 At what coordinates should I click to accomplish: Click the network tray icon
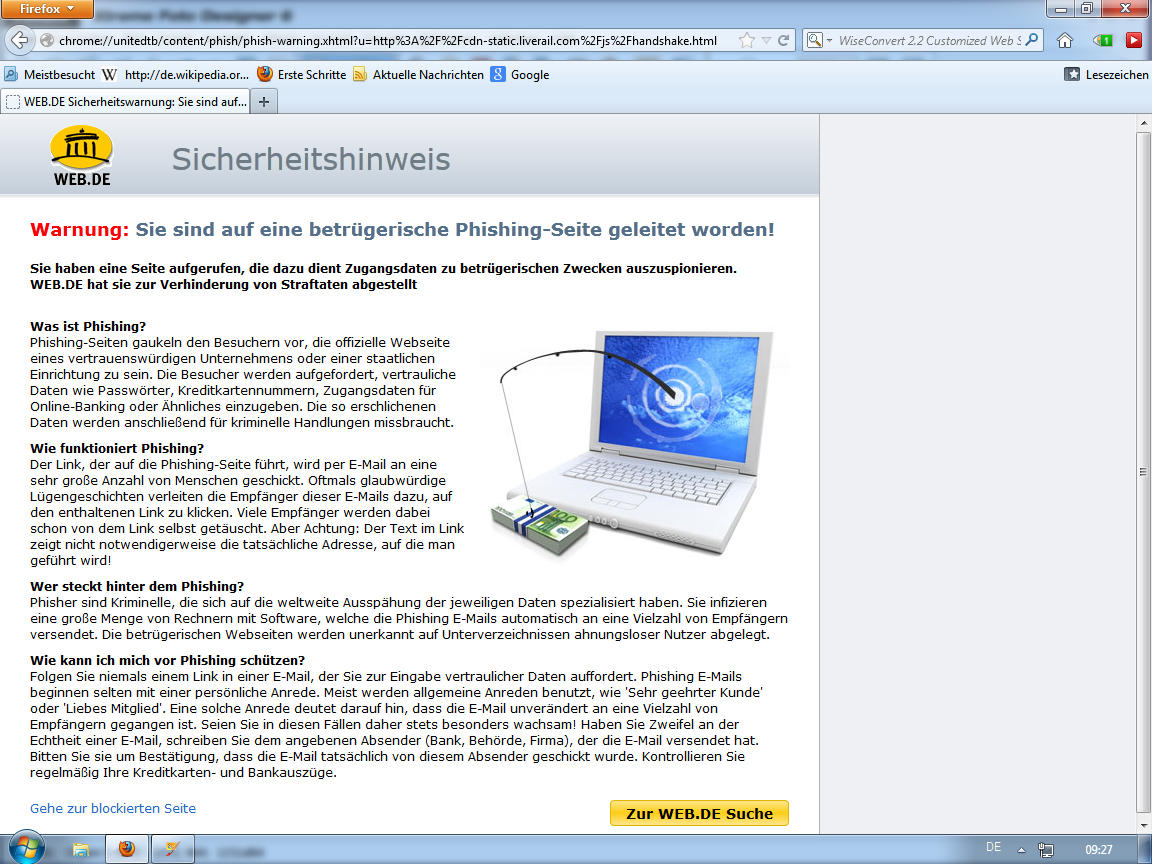pyautogui.click(x=1045, y=850)
